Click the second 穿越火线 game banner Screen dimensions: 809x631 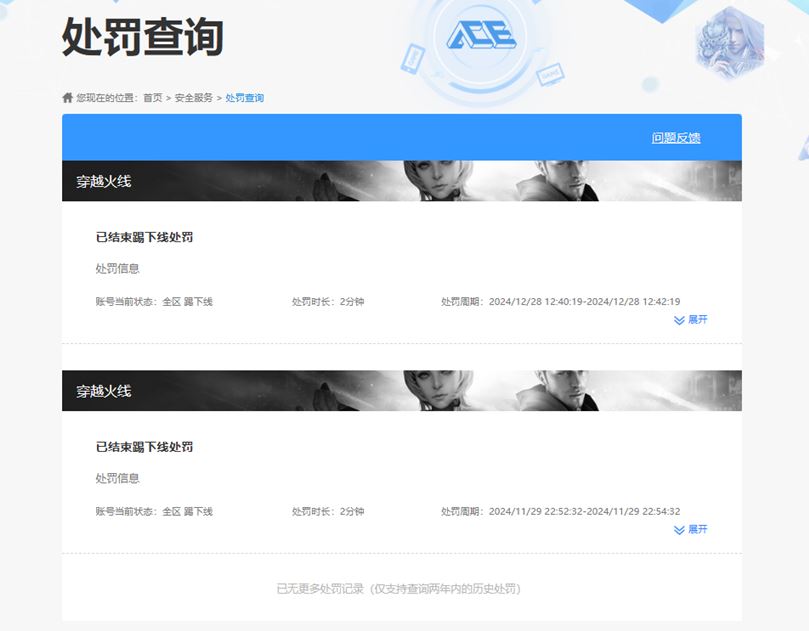coord(402,391)
